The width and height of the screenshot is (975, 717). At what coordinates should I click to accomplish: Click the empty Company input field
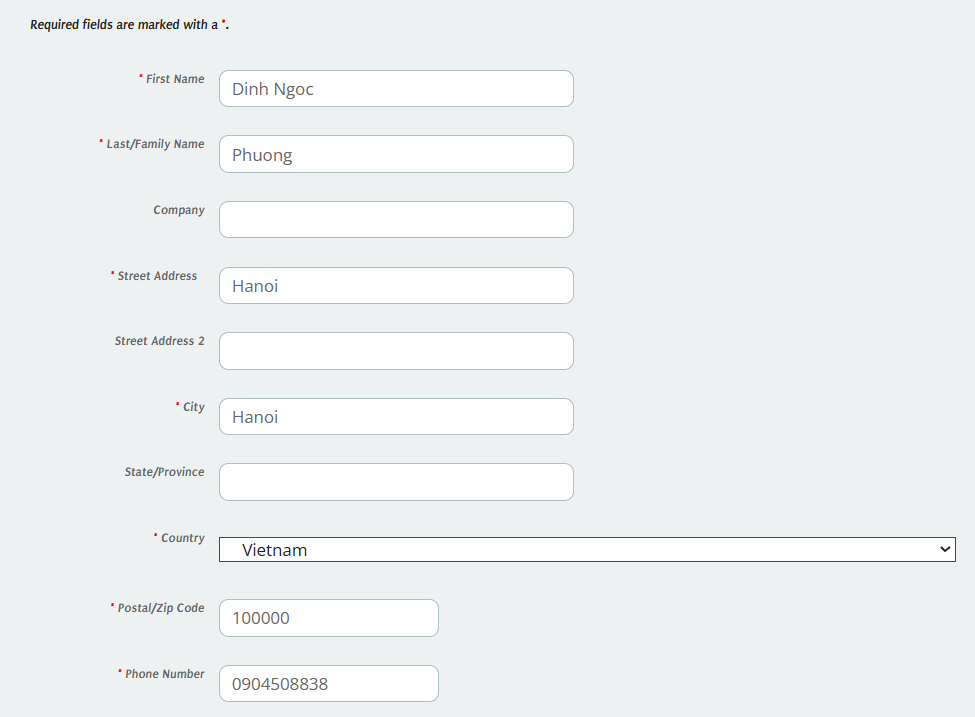(396, 220)
